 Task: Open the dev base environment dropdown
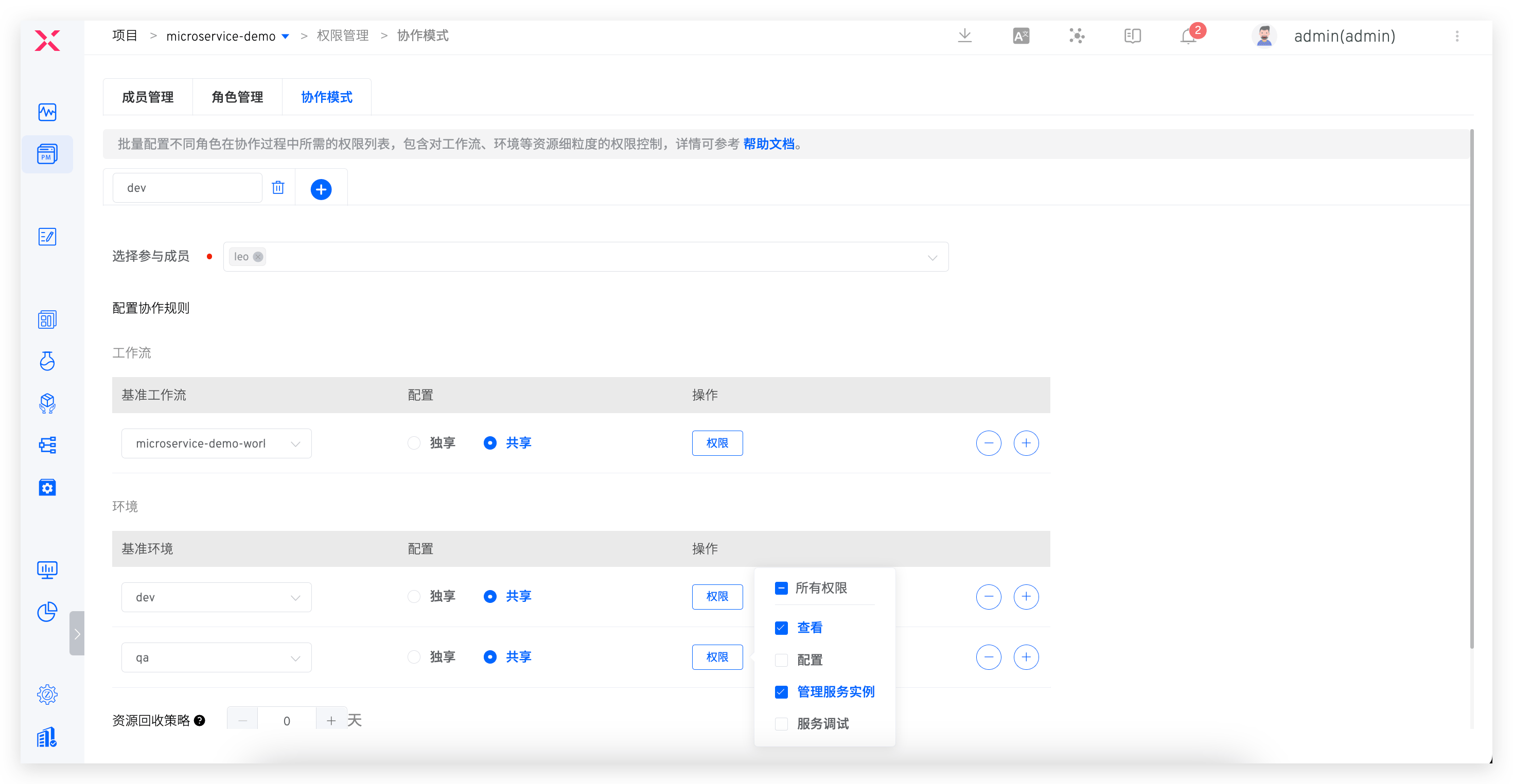click(216, 597)
